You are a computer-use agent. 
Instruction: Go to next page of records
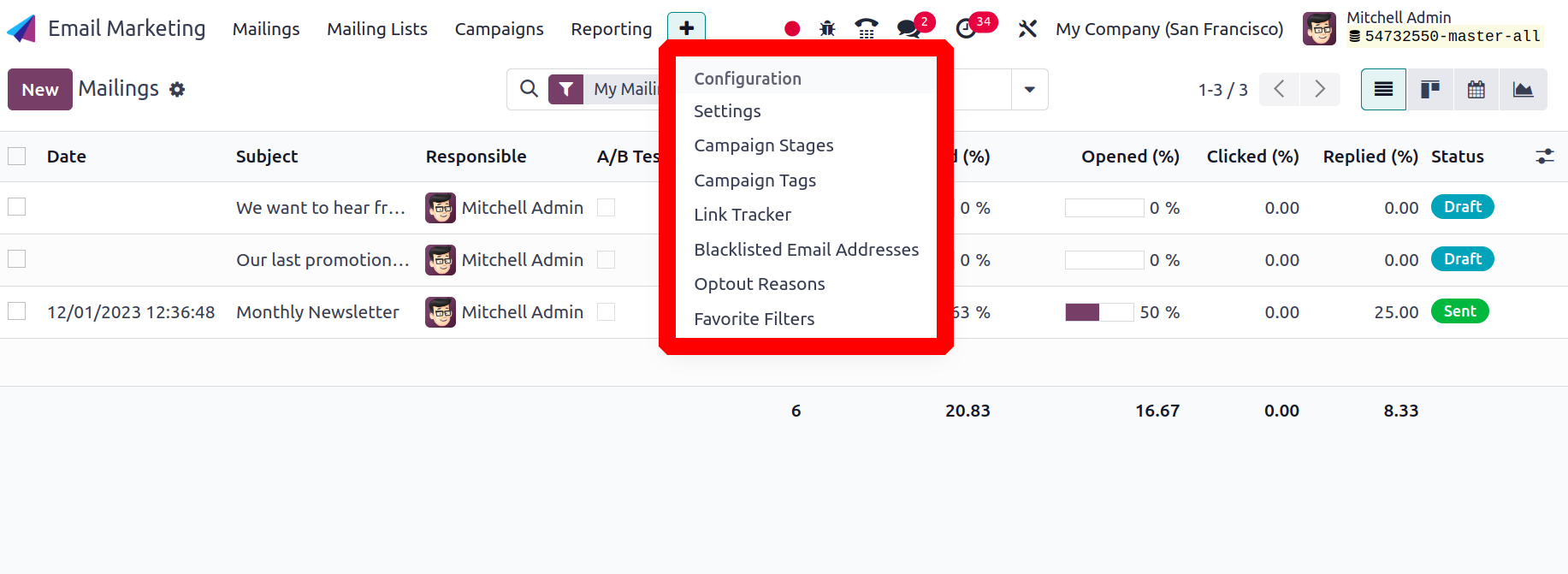pos(1319,89)
